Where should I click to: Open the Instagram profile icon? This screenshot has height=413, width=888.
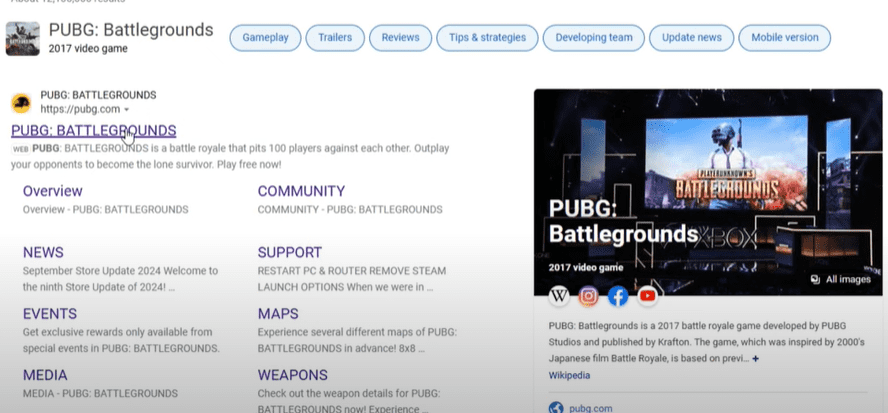(x=589, y=296)
